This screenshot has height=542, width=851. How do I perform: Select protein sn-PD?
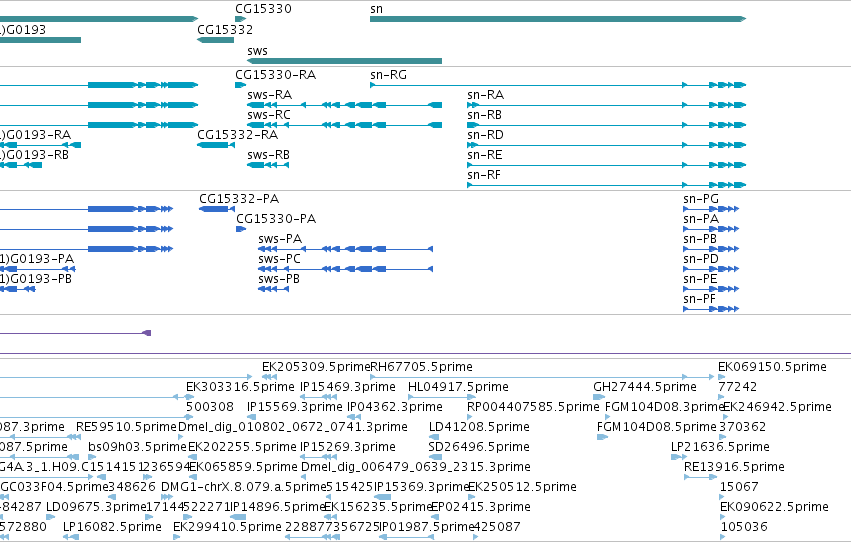point(711,269)
